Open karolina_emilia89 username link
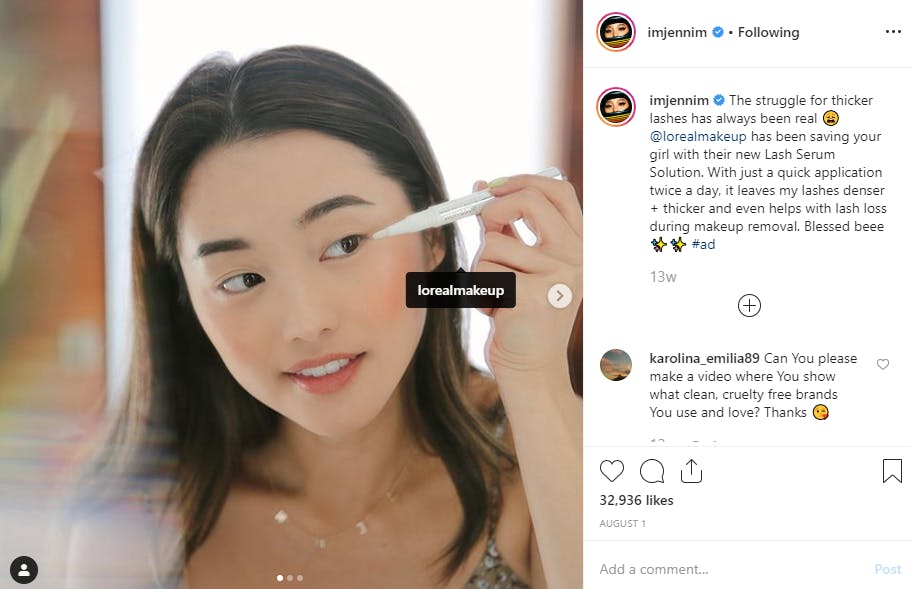The height and width of the screenshot is (589, 911). click(704, 358)
